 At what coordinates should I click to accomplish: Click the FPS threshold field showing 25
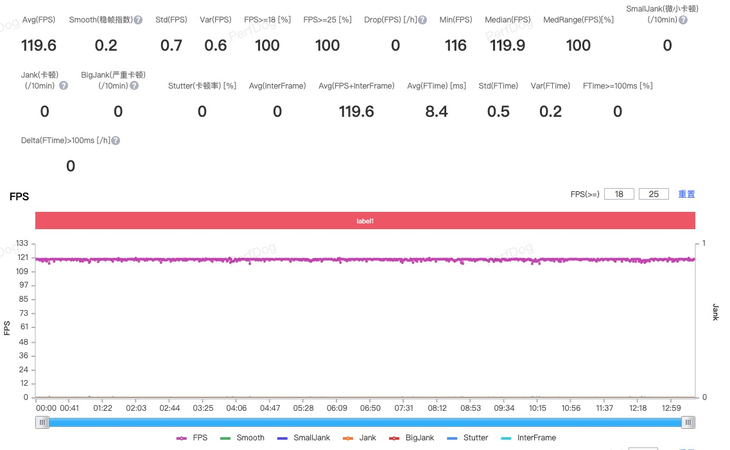coord(653,194)
